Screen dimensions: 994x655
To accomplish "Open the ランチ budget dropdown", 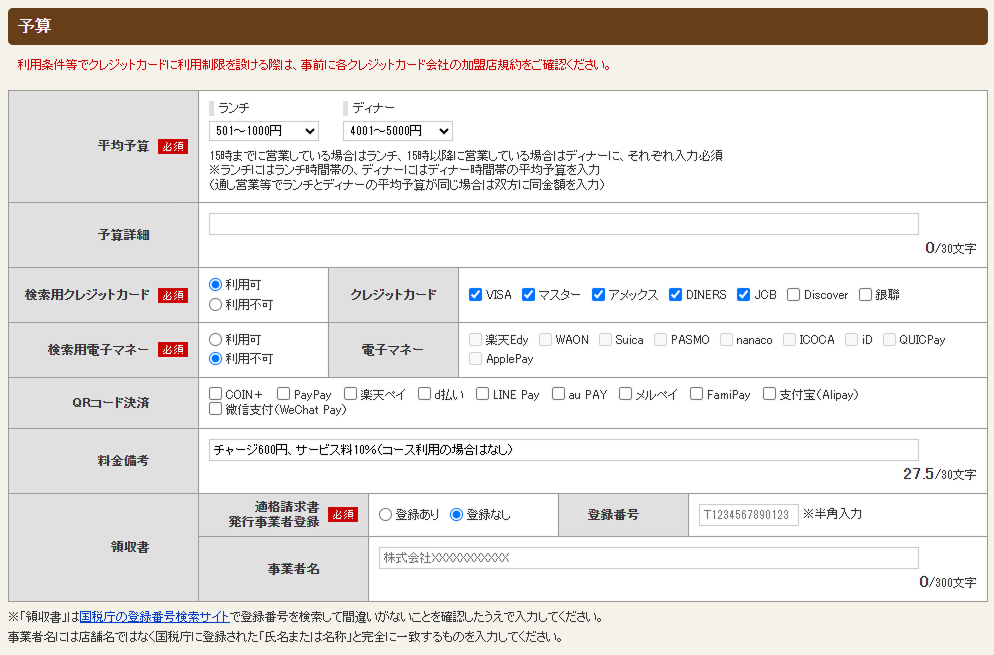I will pyautogui.click(x=264, y=131).
